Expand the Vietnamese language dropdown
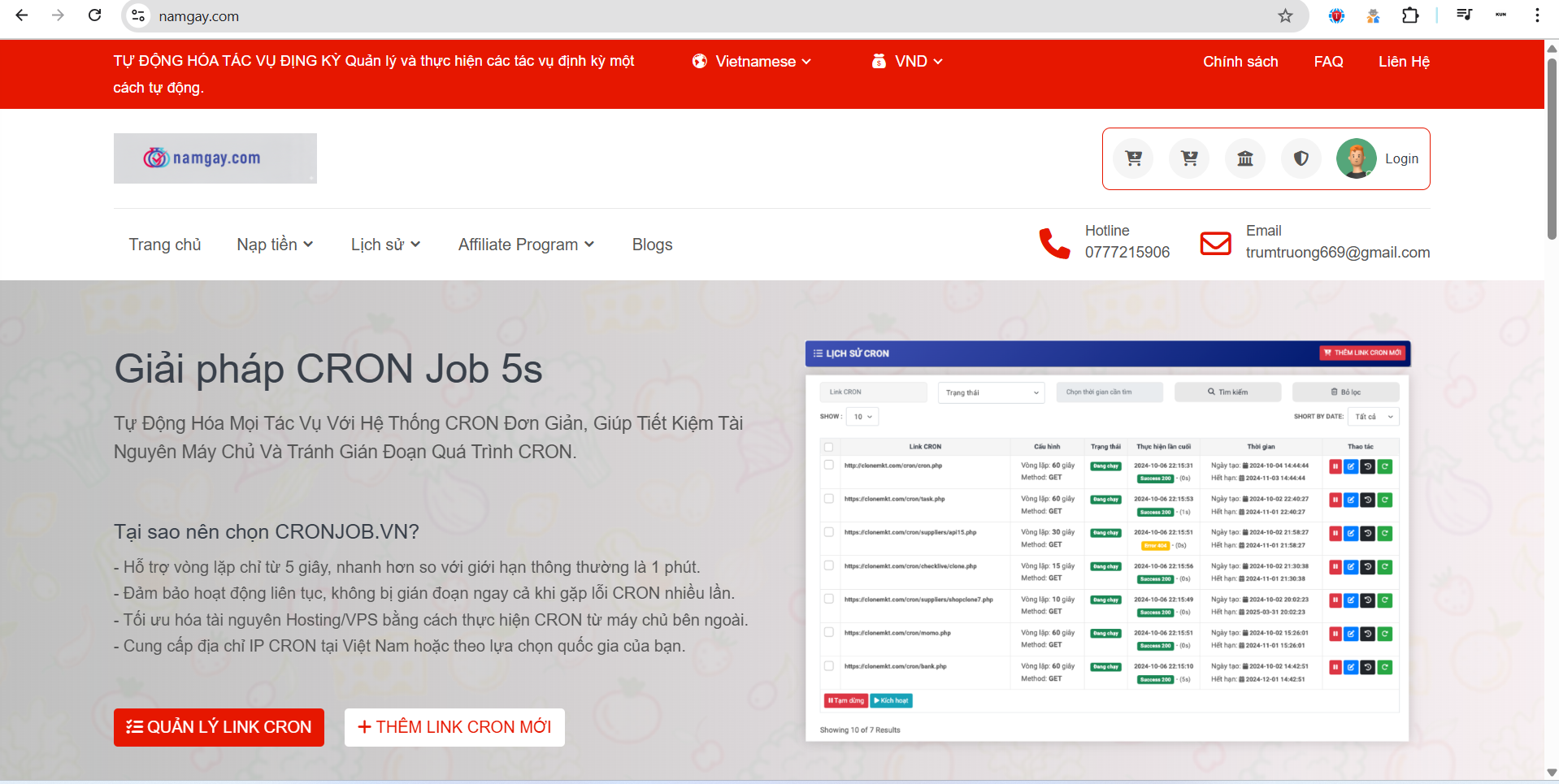The width and height of the screenshot is (1559, 784). (x=752, y=62)
